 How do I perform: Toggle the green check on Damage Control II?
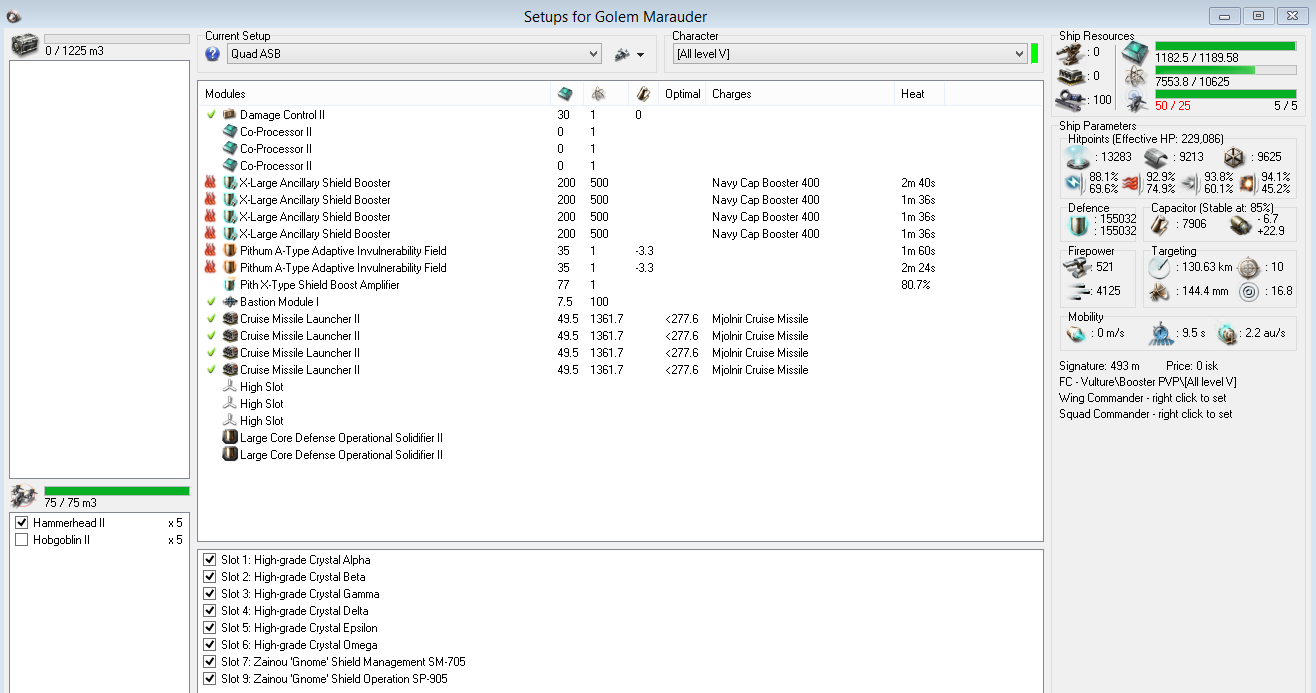211,115
